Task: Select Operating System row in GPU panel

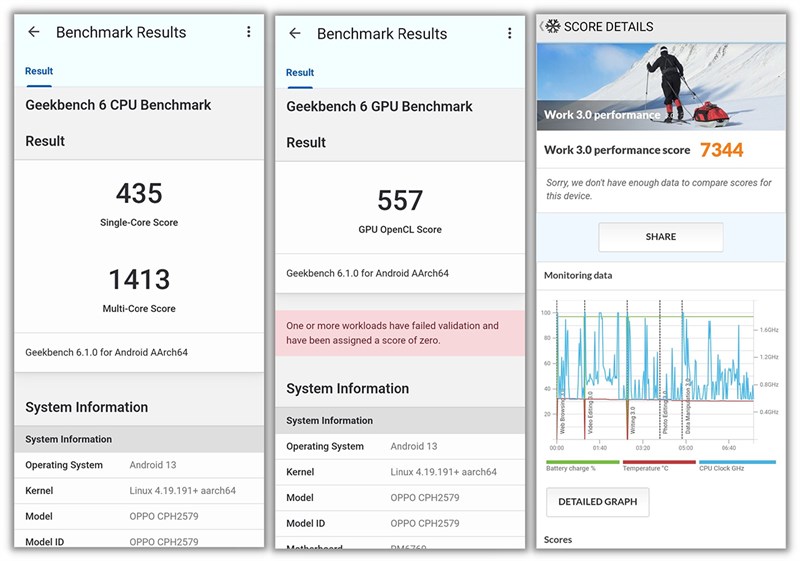Action: pyautogui.click(x=400, y=446)
